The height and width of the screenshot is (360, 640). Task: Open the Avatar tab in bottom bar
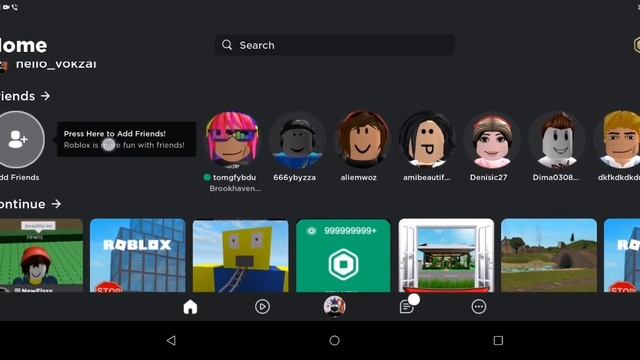pyautogui.click(x=334, y=306)
